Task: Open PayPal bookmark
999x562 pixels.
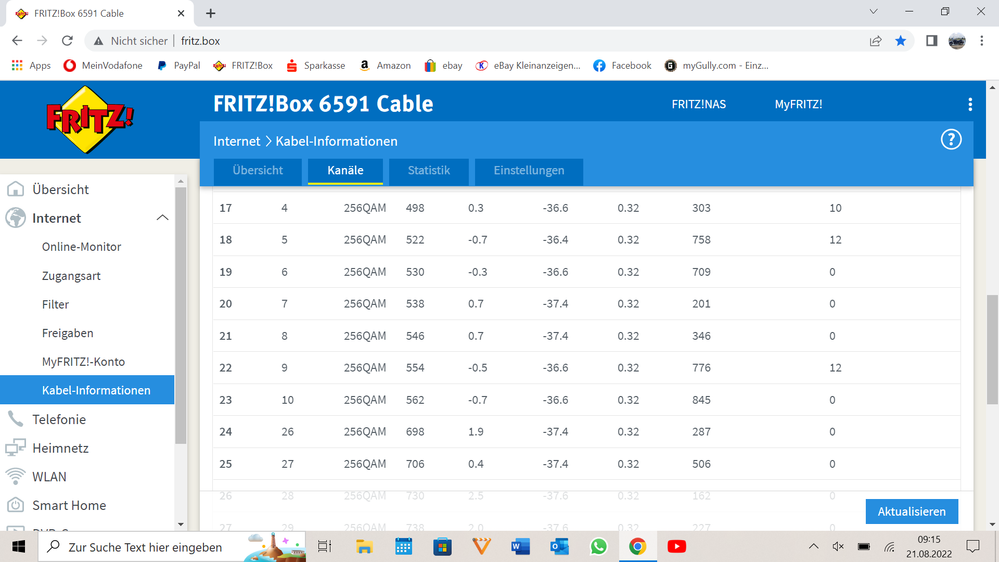Action: pos(178,66)
